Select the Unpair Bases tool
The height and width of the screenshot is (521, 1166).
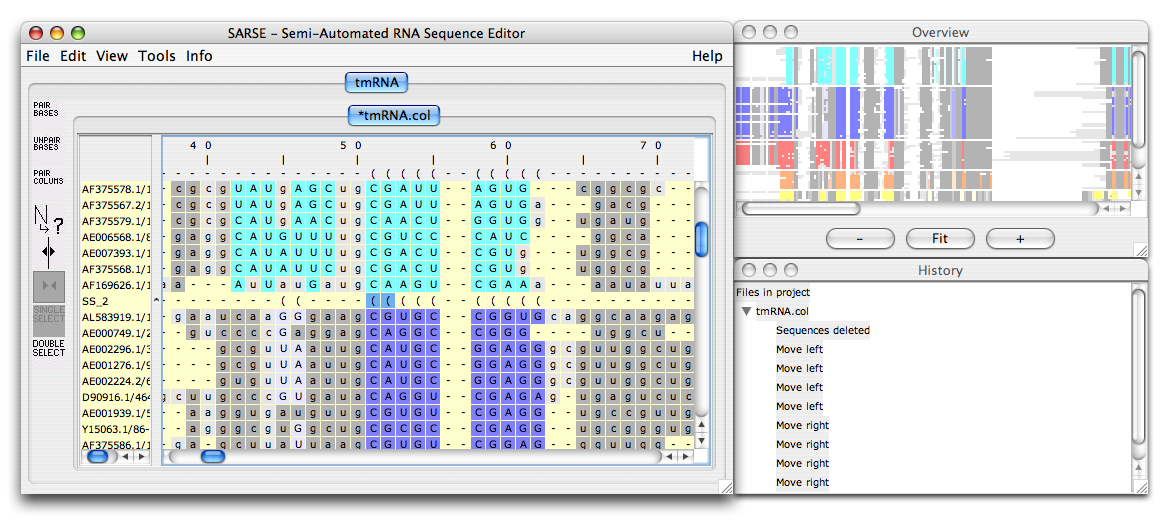coord(46,143)
